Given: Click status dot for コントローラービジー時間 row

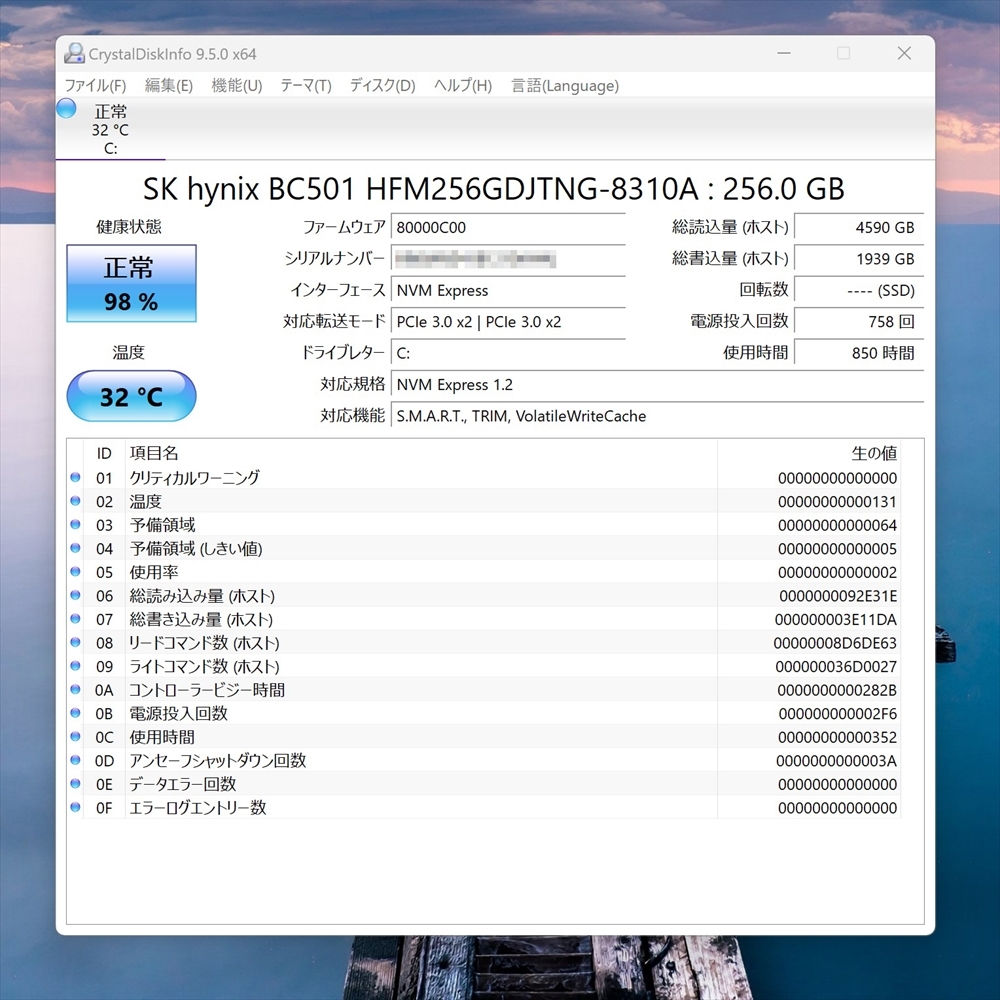Looking at the screenshot, I should pyautogui.click(x=75, y=689).
